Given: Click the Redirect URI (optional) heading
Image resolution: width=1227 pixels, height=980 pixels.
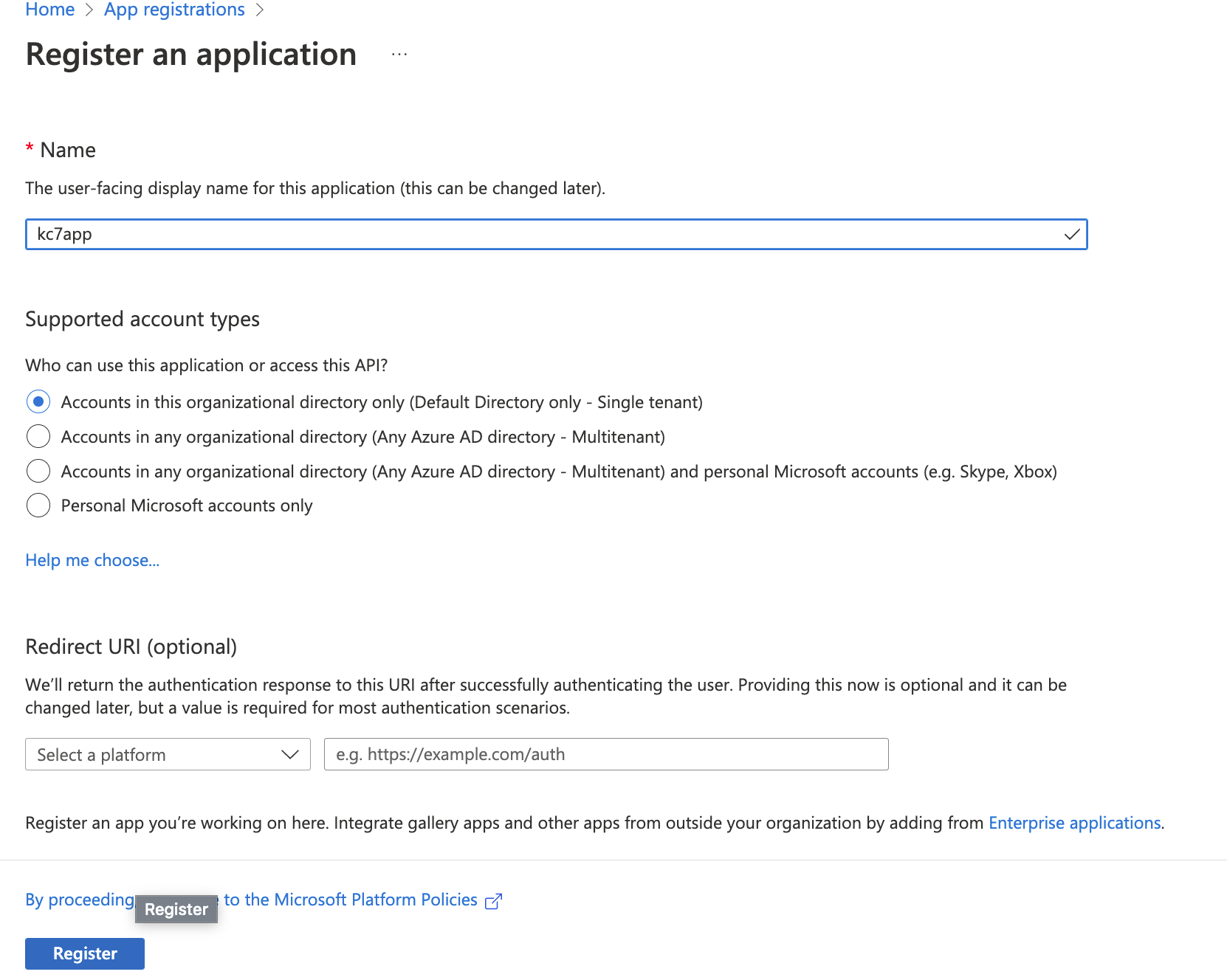Looking at the screenshot, I should (131, 646).
